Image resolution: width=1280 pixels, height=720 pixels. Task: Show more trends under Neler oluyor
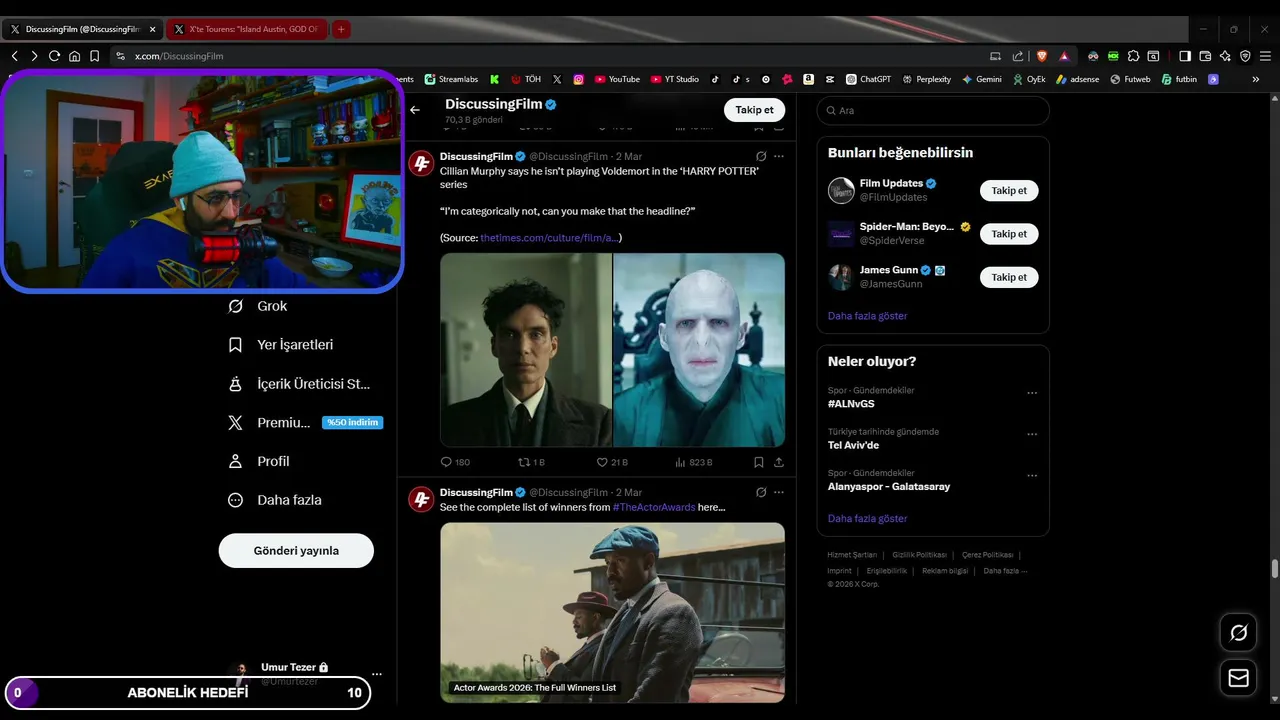[867, 519]
